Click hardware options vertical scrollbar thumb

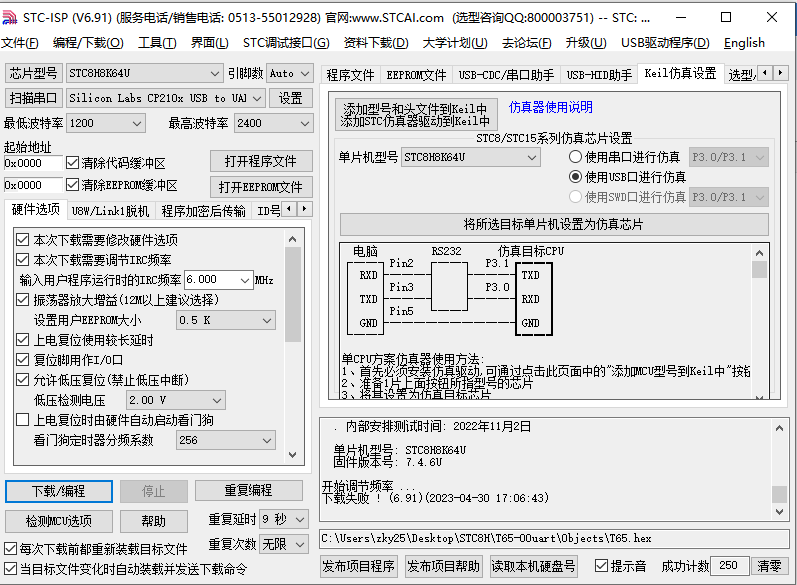click(292, 295)
